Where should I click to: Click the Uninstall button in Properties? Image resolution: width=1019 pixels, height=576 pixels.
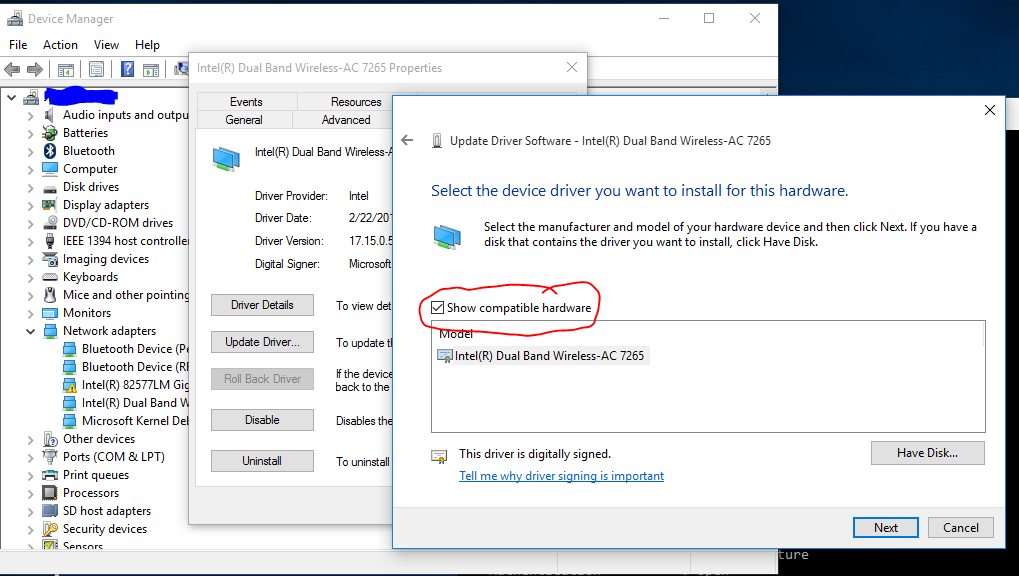pyautogui.click(x=263, y=461)
